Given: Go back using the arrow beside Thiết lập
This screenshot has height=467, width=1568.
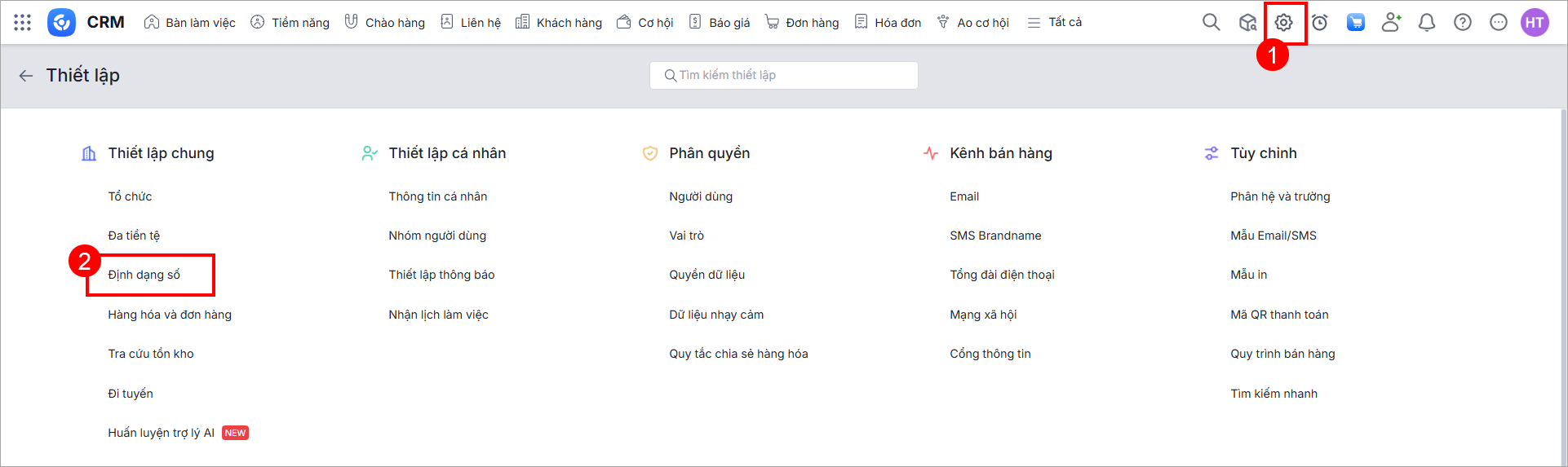Looking at the screenshot, I should (x=26, y=76).
